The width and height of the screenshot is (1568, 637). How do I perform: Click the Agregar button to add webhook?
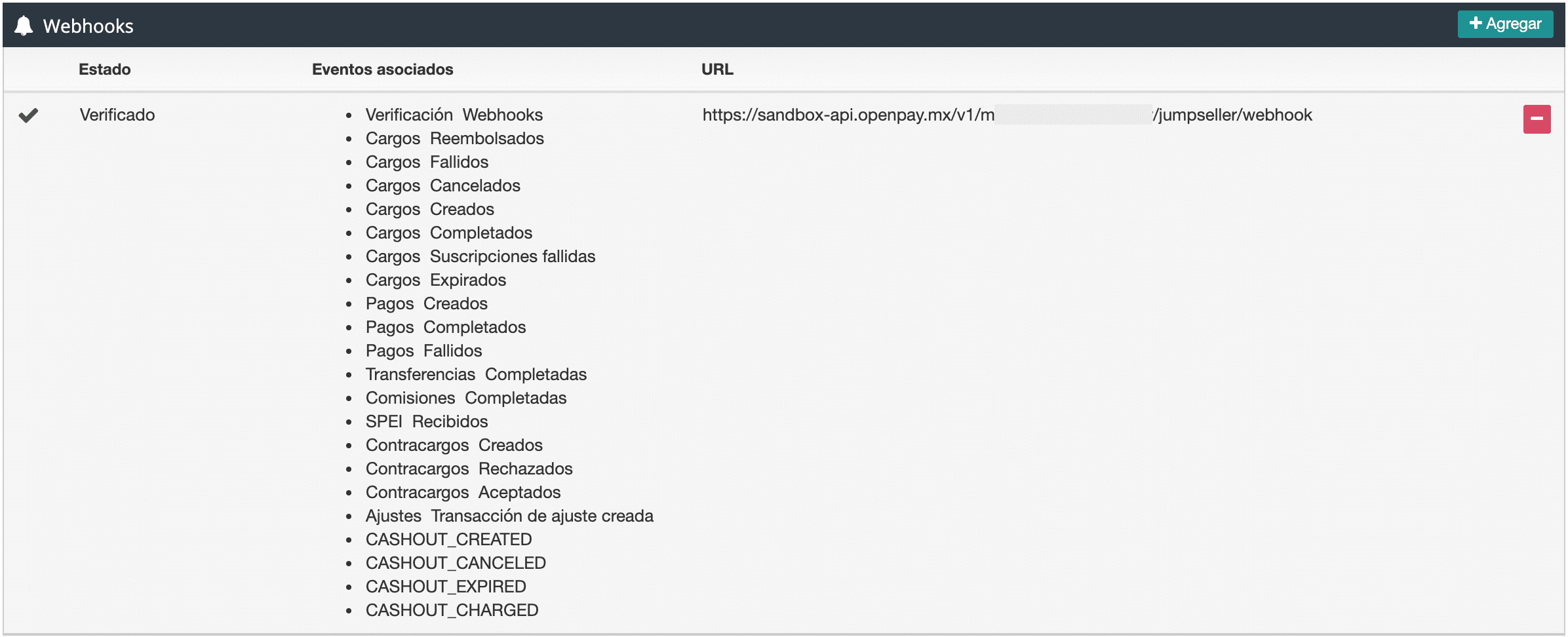pos(1504,24)
